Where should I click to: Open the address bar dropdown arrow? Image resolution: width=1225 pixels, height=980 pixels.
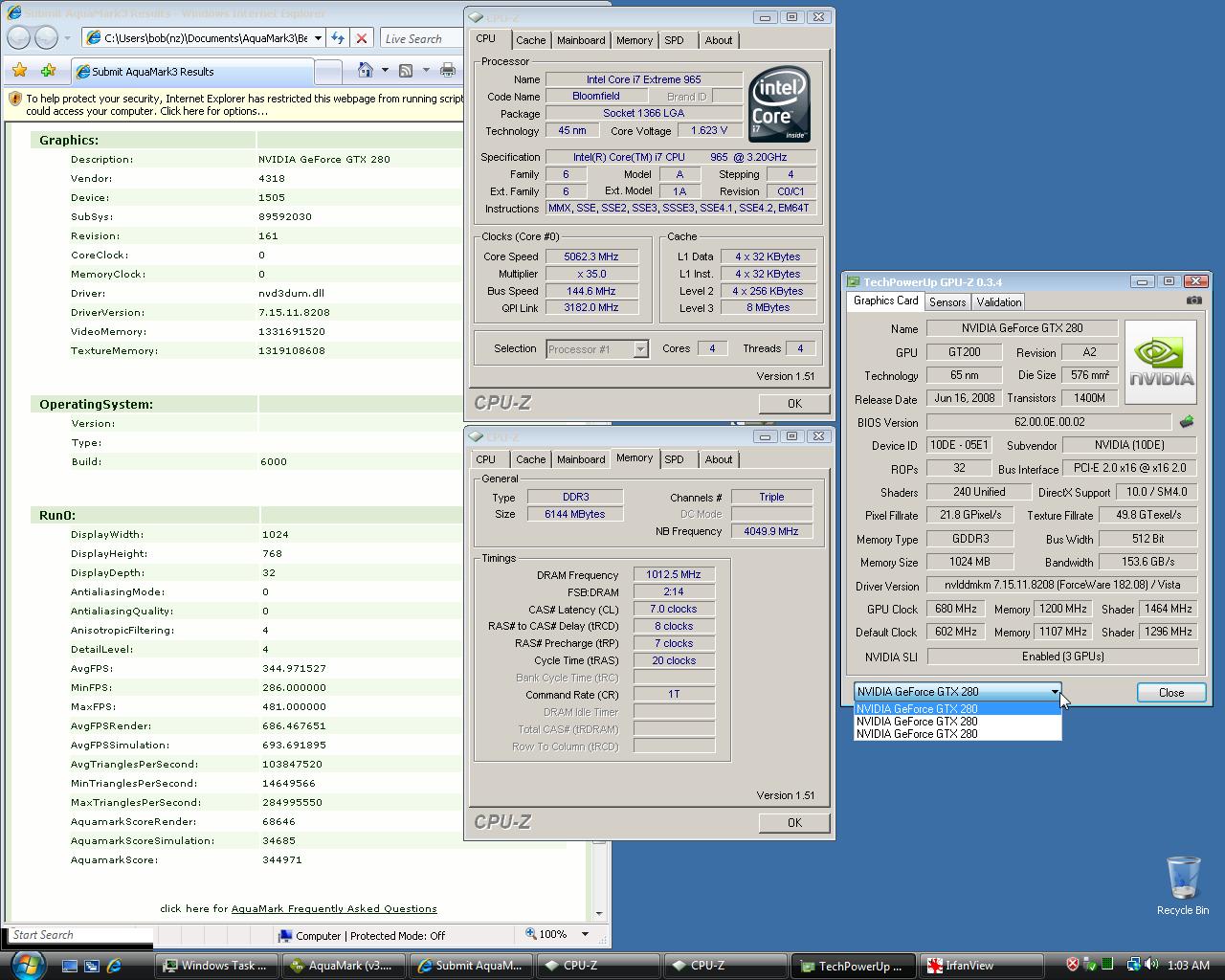[x=318, y=38]
